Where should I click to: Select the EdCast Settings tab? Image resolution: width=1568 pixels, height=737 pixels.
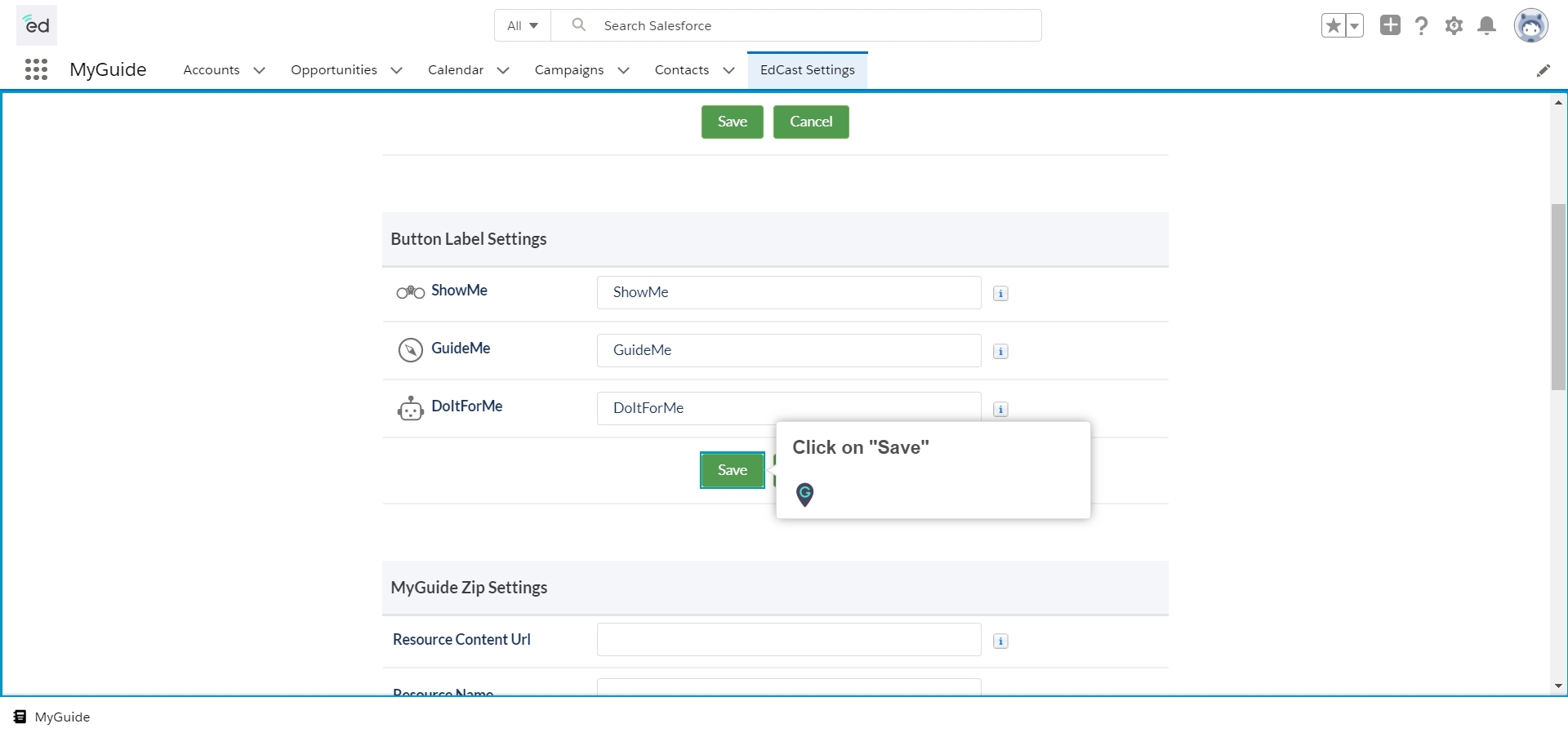(x=808, y=70)
